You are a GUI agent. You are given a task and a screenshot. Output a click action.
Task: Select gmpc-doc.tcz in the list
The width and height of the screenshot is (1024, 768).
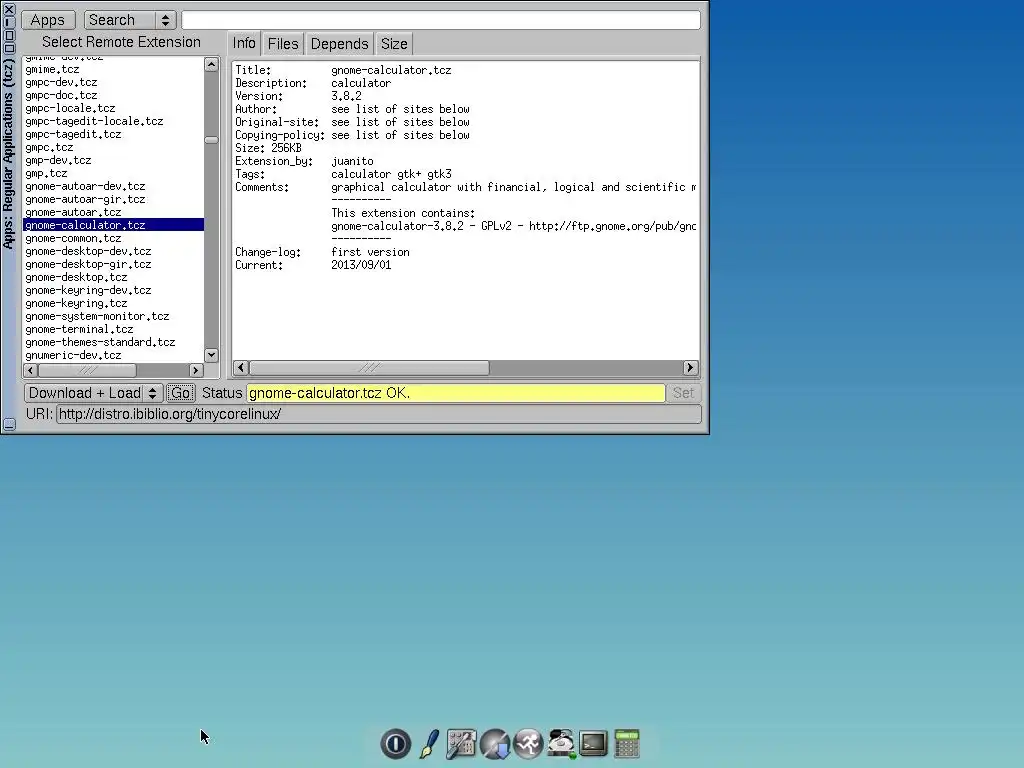coord(113,95)
